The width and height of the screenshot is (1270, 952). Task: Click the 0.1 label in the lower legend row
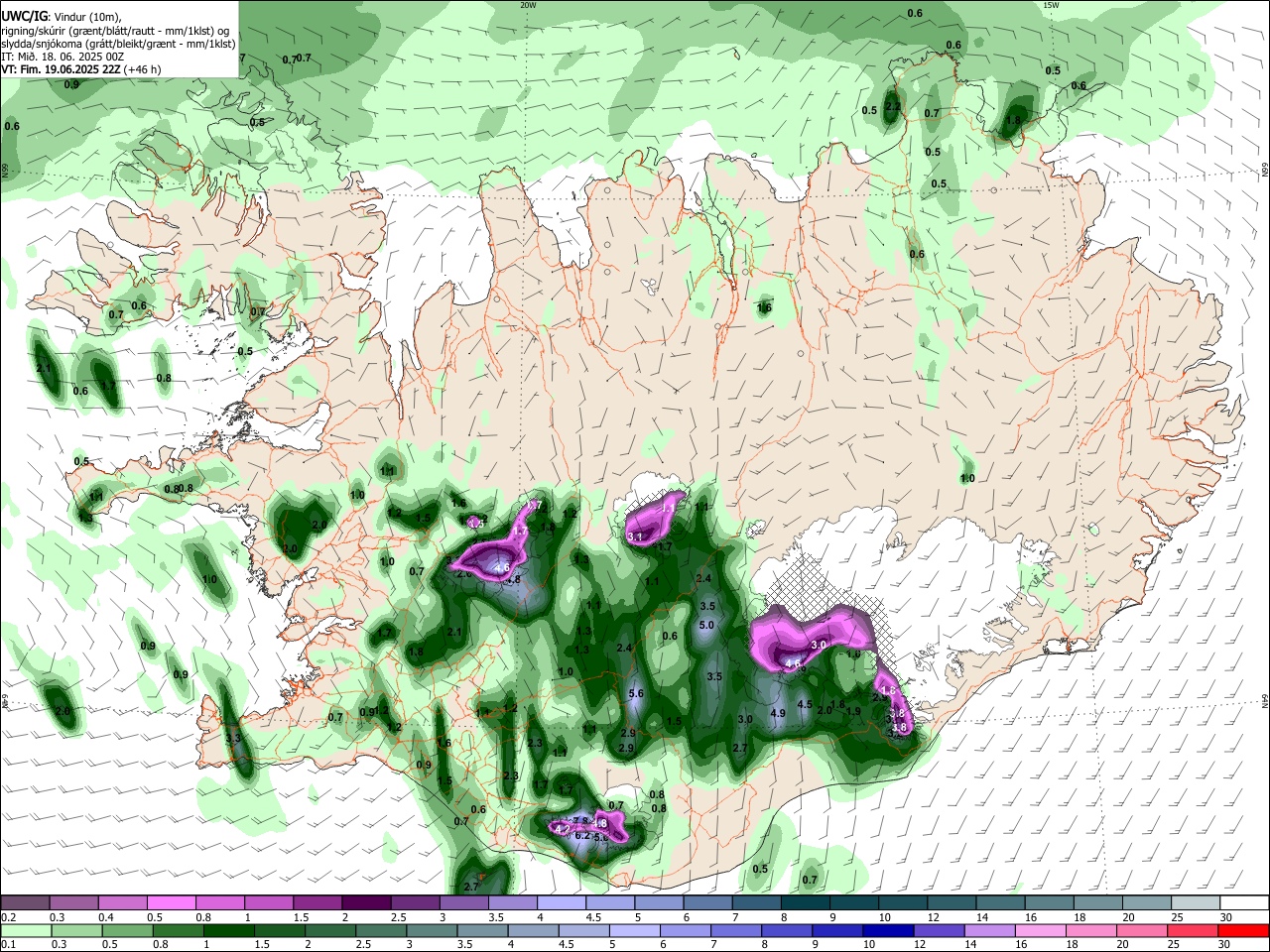[8, 946]
